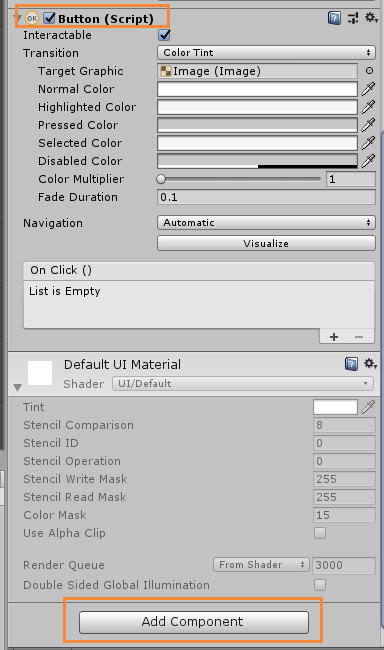Click the Color Multiplier value field
This screenshot has height=650, width=384.
click(351, 179)
